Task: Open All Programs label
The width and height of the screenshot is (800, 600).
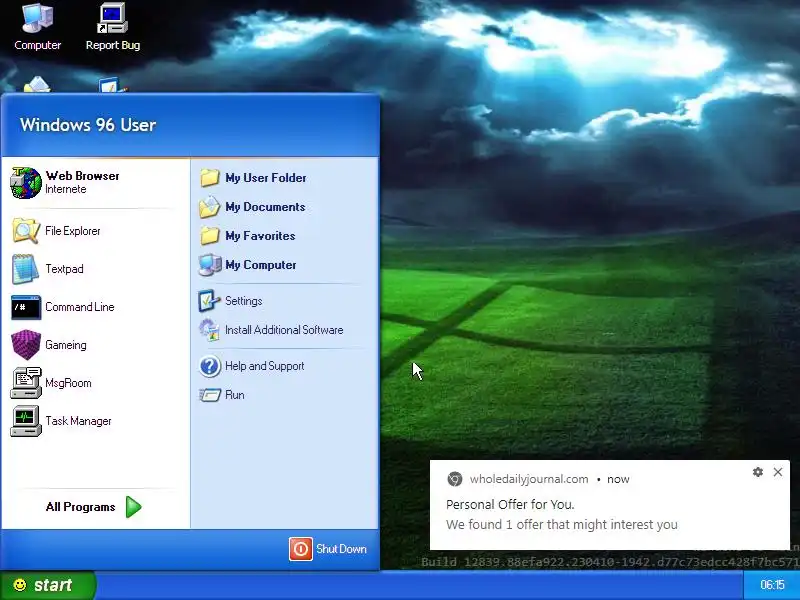Action: click(x=80, y=507)
